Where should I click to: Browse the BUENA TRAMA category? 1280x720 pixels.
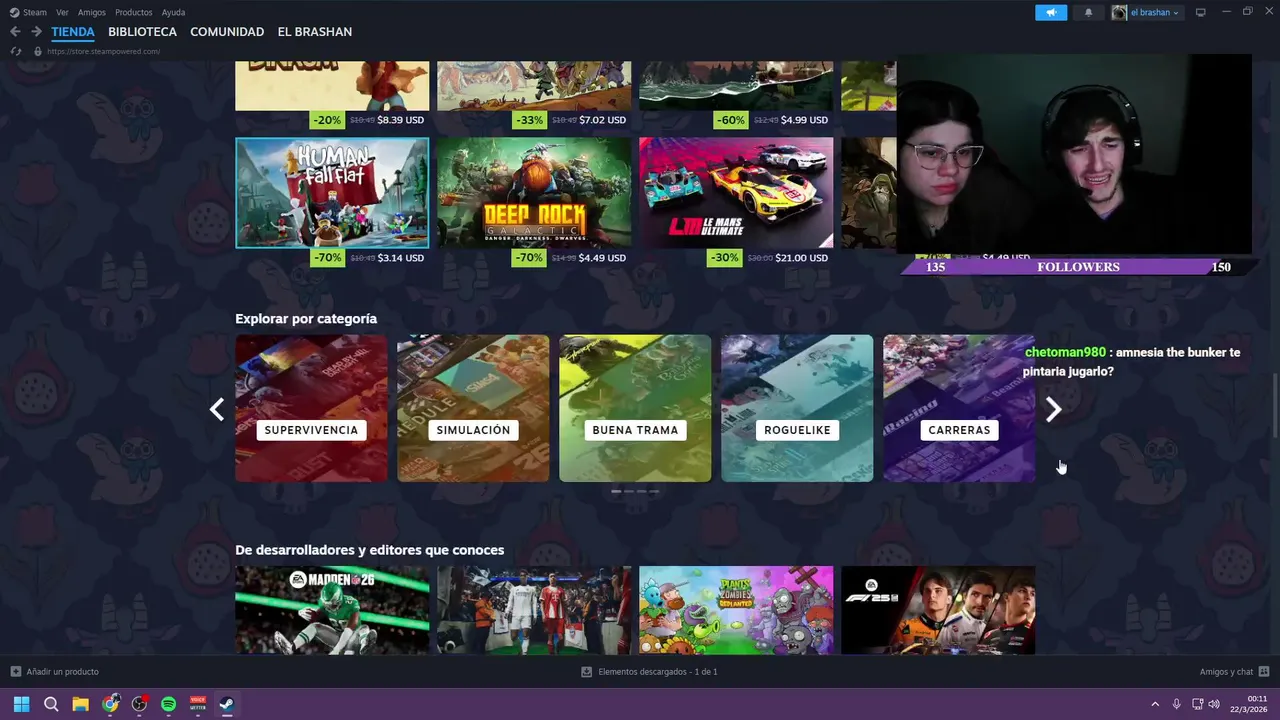[635, 408]
